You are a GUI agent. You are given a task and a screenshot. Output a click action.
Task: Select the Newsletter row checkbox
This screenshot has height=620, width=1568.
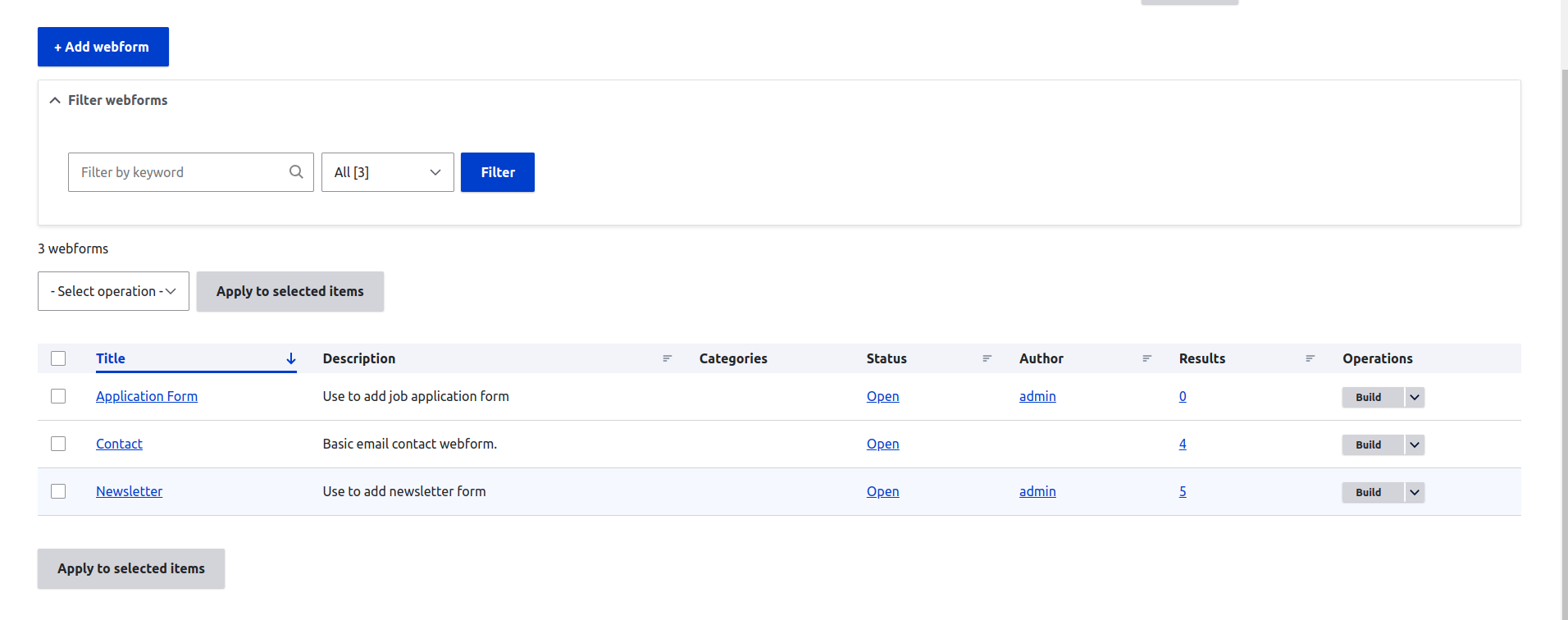point(58,491)
